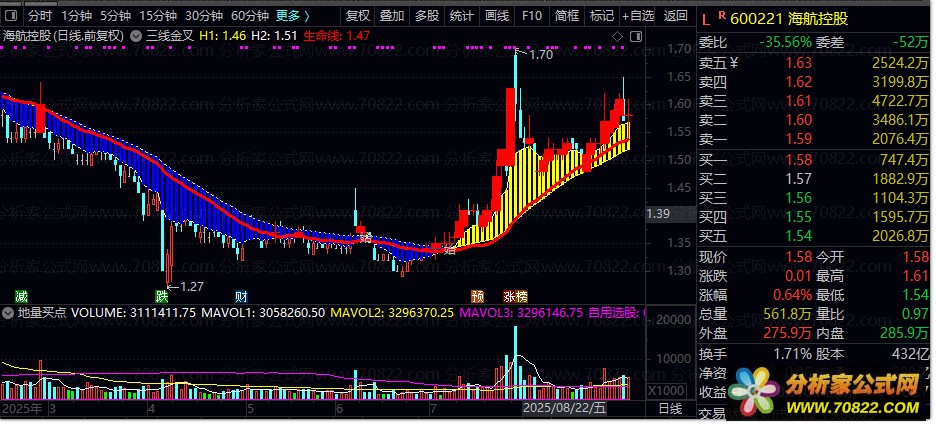936x424 pixels.
Task: Click the 买四 price 1.55
Action: (799, 217)
